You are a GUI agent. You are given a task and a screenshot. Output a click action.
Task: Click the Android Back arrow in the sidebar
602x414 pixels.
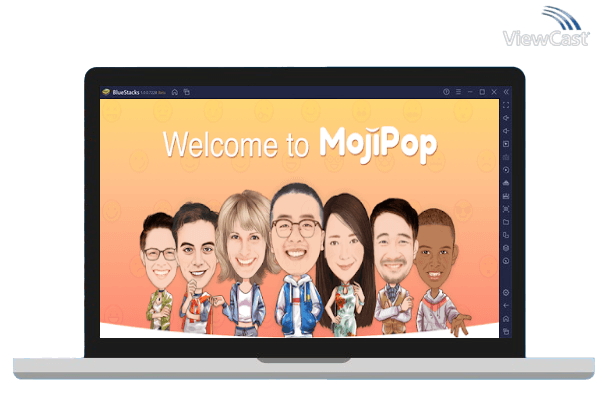(x=506, y=306)
